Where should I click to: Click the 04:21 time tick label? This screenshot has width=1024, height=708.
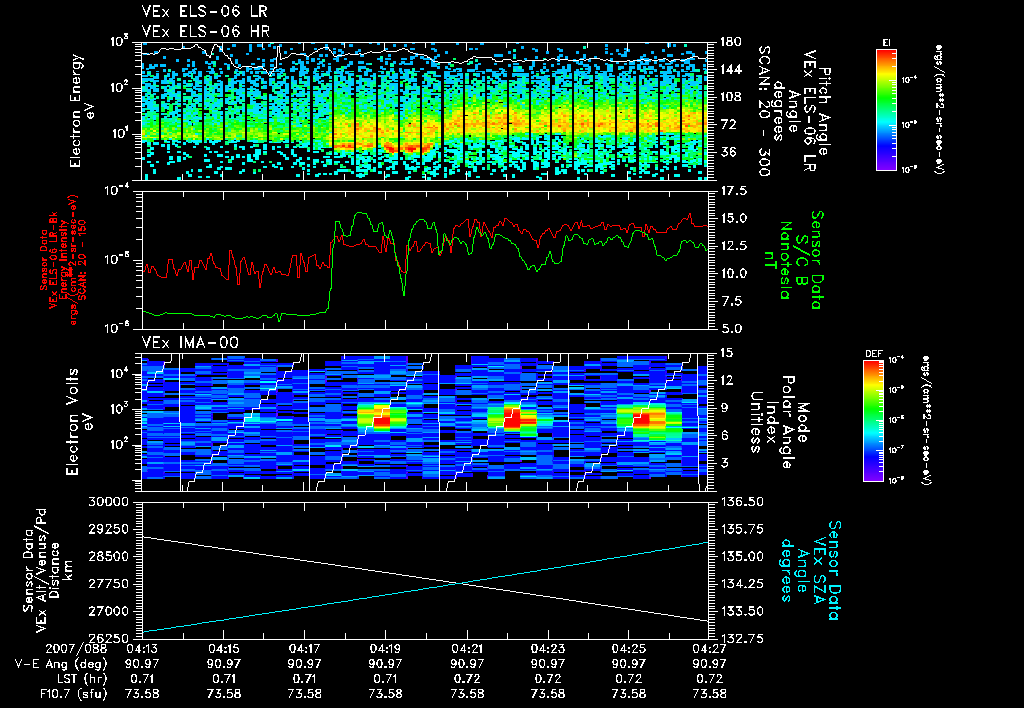coord(467,649)
